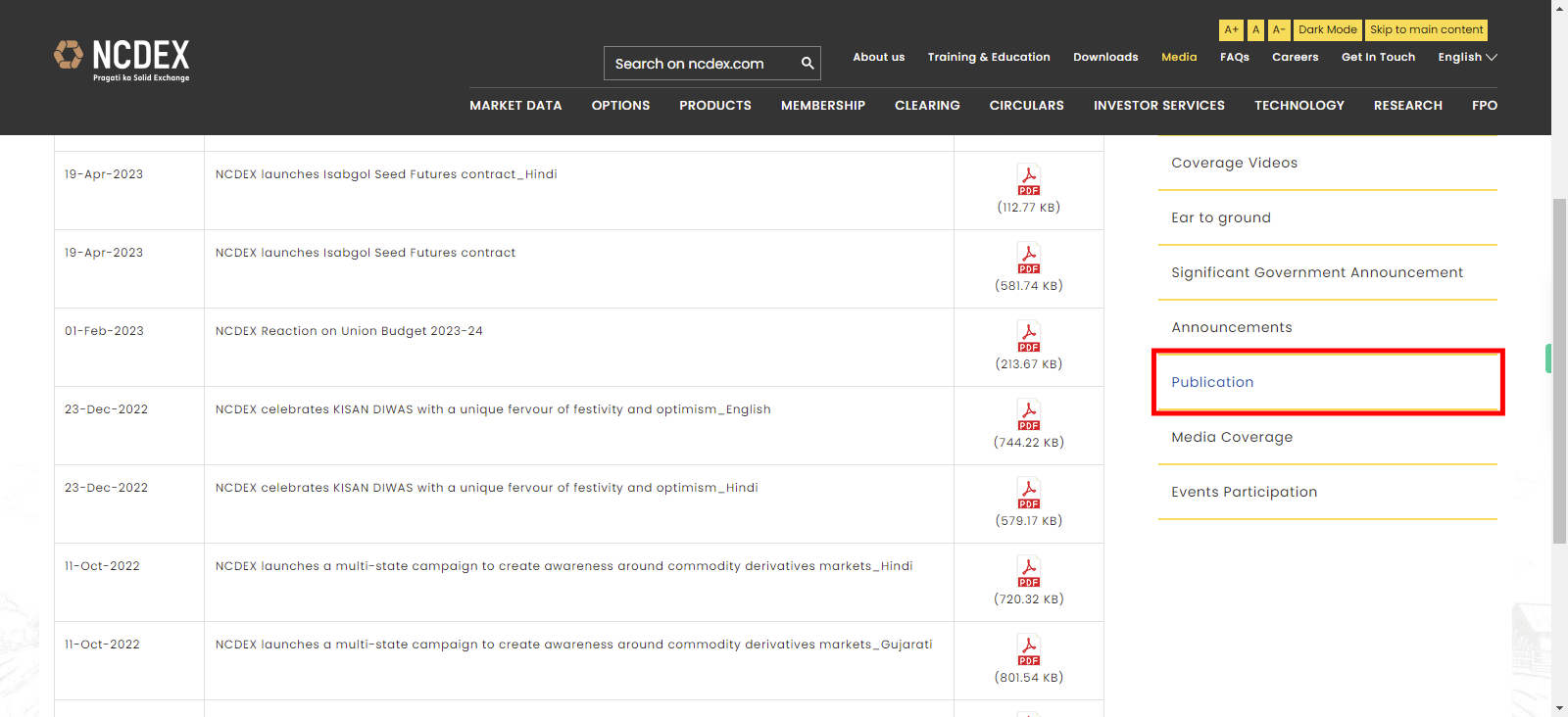
Task: Click the date cell 01-Feb-2023
Action: tap(104, 331)
